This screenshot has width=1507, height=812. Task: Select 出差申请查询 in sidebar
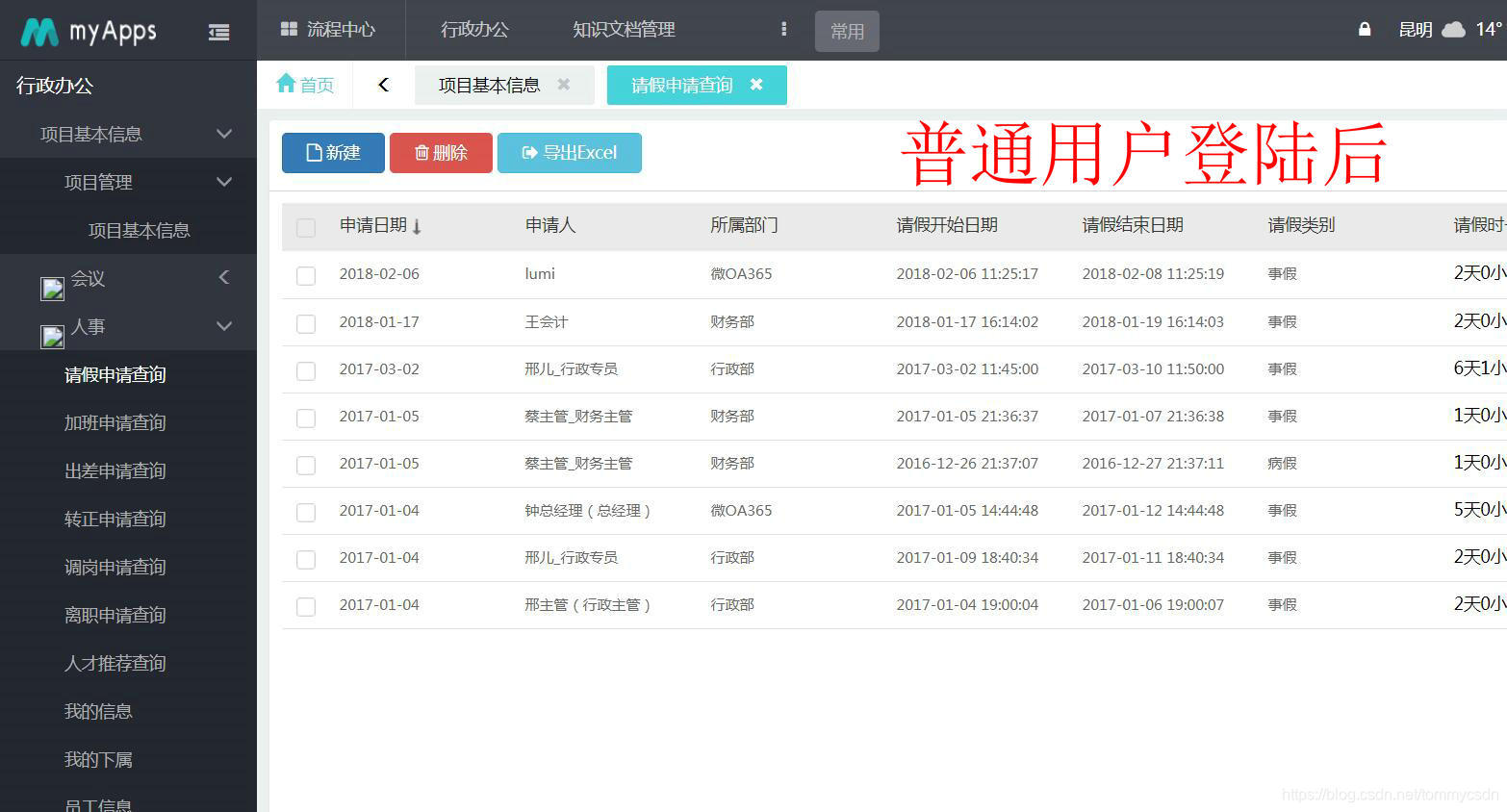pos(115,470)
